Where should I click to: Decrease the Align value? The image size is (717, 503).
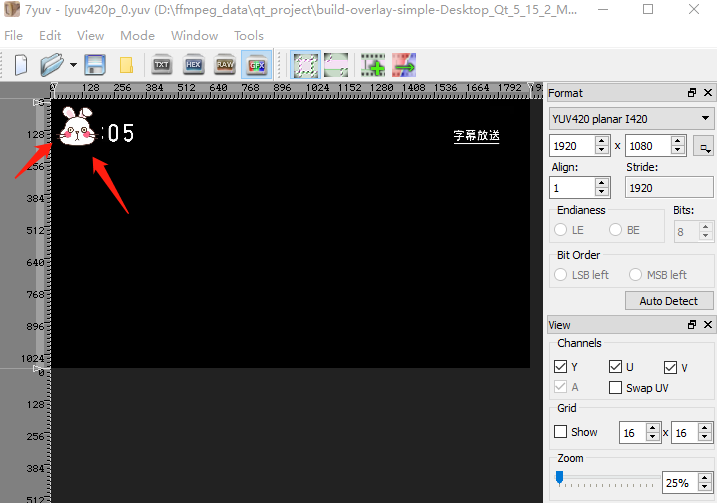[x=602, y=193]
